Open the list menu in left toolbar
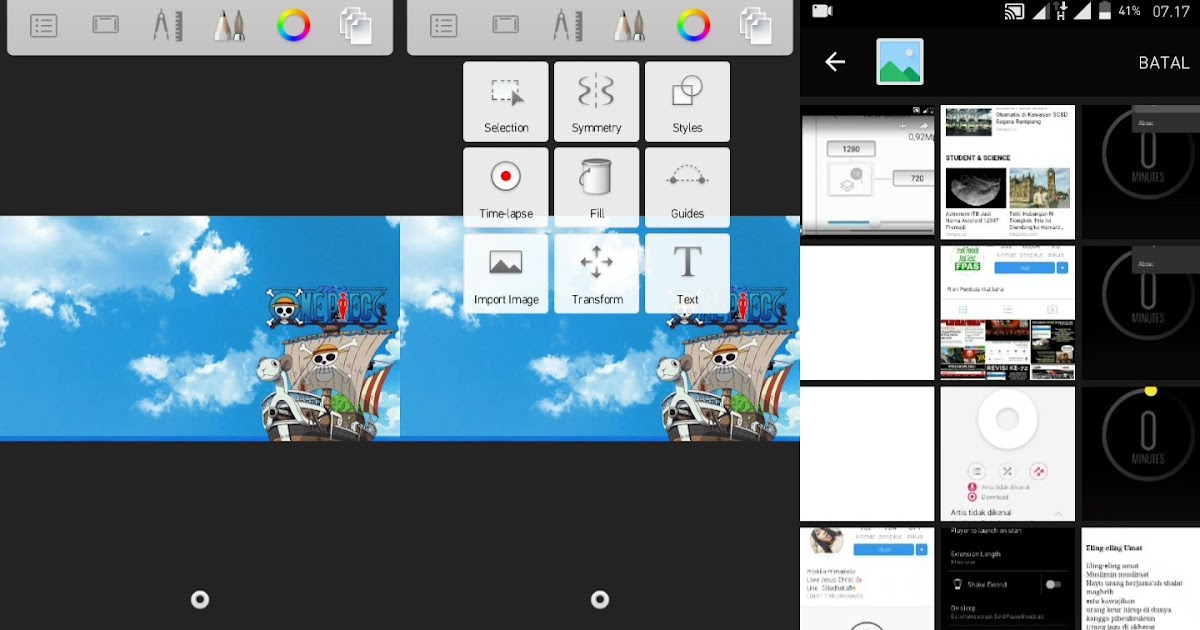Viewport: 1200px width, 630px height. coord(44,26)
